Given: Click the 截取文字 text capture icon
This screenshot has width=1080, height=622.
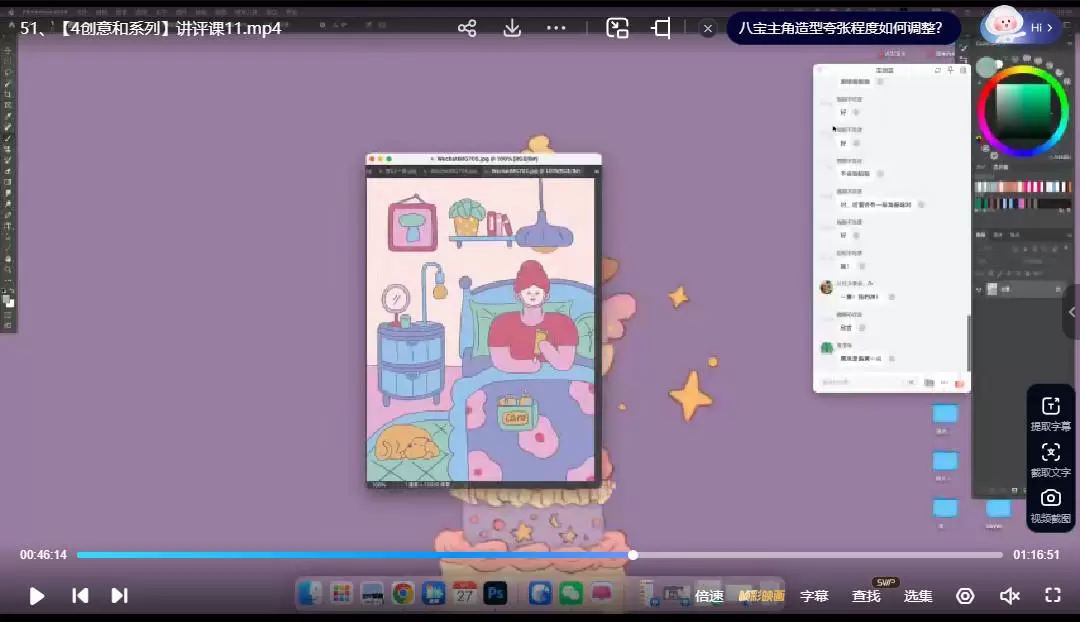Looking at the screenshot, I should (x=1051, y=458).
